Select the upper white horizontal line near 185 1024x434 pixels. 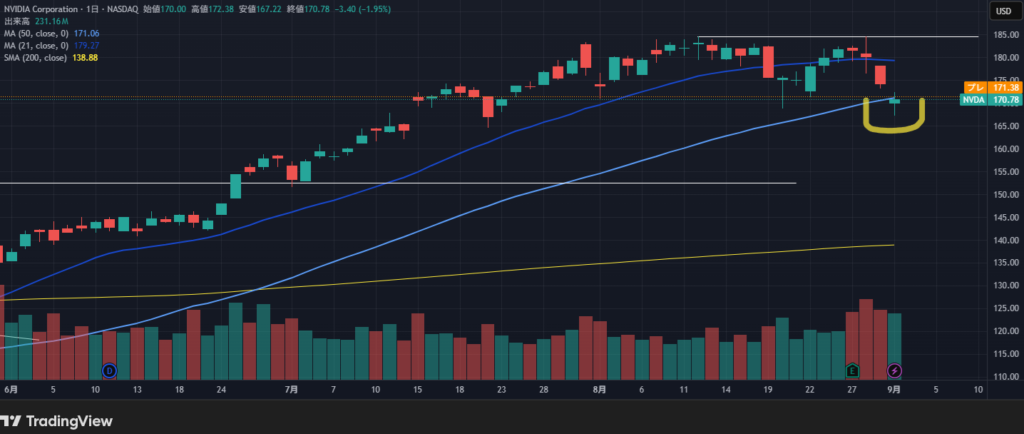pyautogui.click(x=838, y=37)
